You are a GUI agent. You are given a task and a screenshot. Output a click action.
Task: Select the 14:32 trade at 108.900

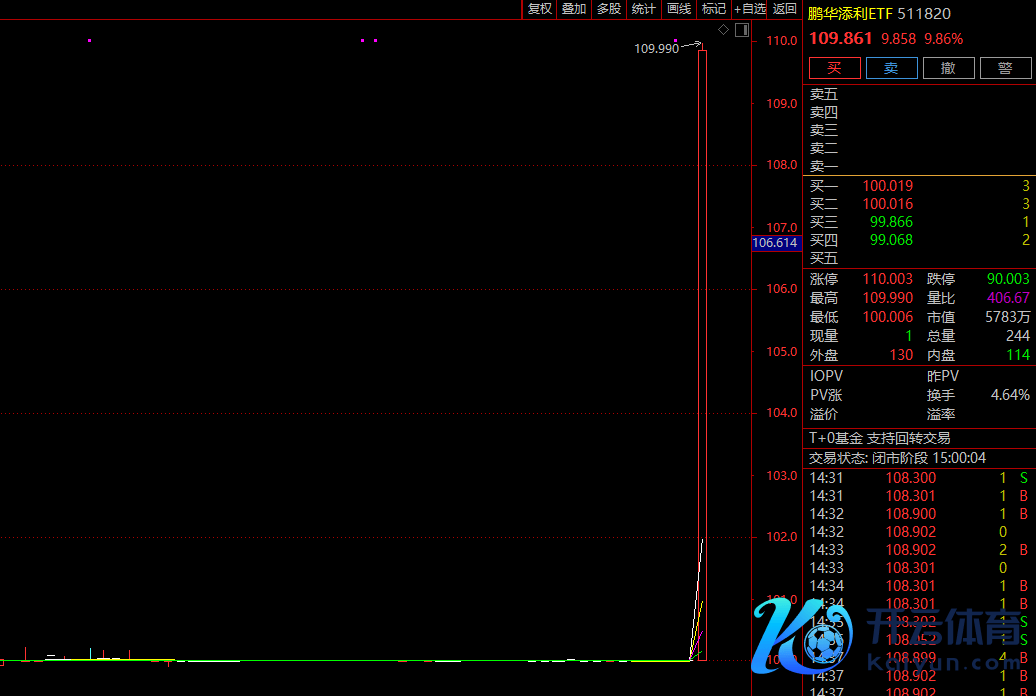click(x=910, y=514)
